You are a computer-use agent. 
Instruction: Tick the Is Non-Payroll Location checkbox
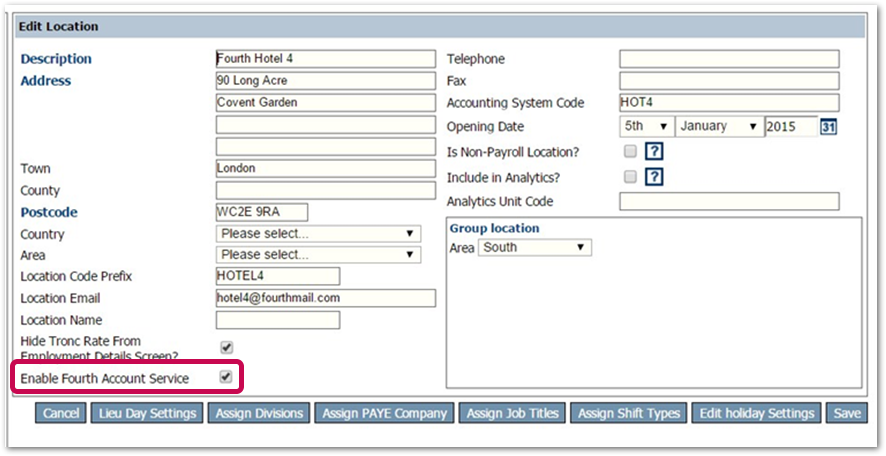[x=630, y=151]
